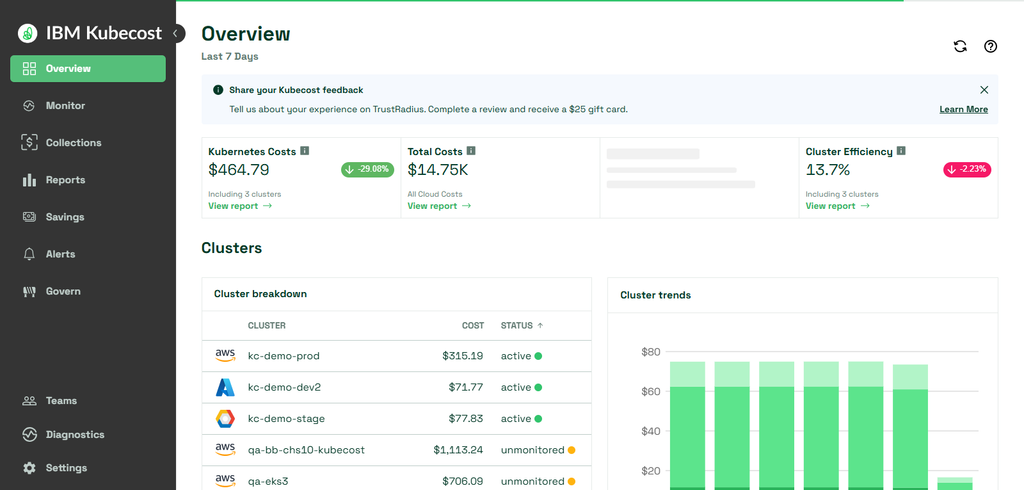
Task: Show info for Kubernetes Costs
Action: (304, 151)
